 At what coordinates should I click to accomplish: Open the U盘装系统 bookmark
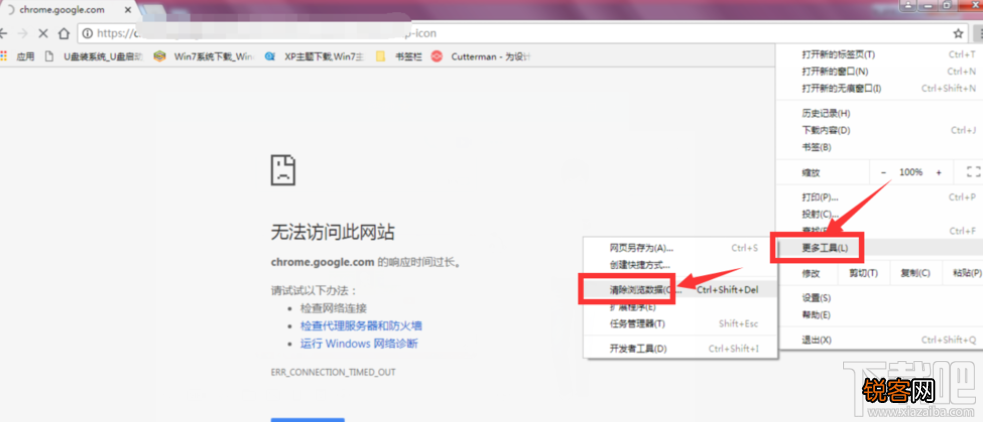pyautogui.click(x=95, y=56)
